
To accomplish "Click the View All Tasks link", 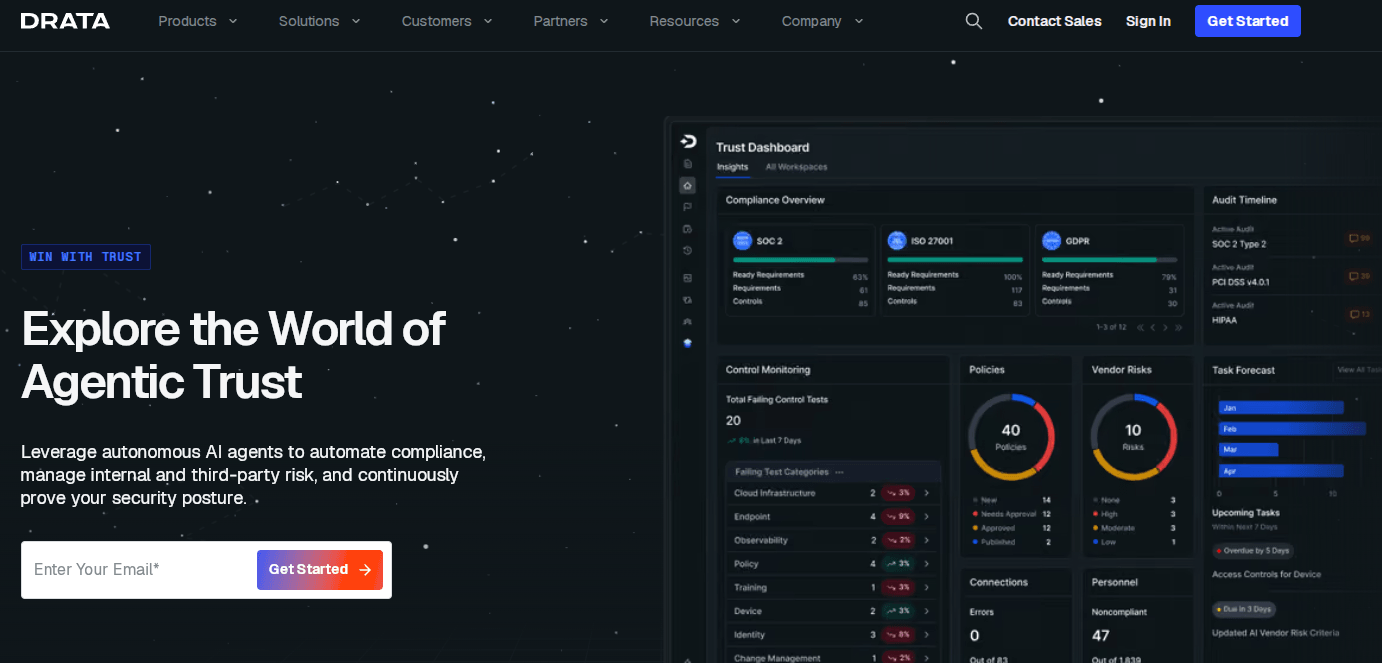I will [1358, 370].
